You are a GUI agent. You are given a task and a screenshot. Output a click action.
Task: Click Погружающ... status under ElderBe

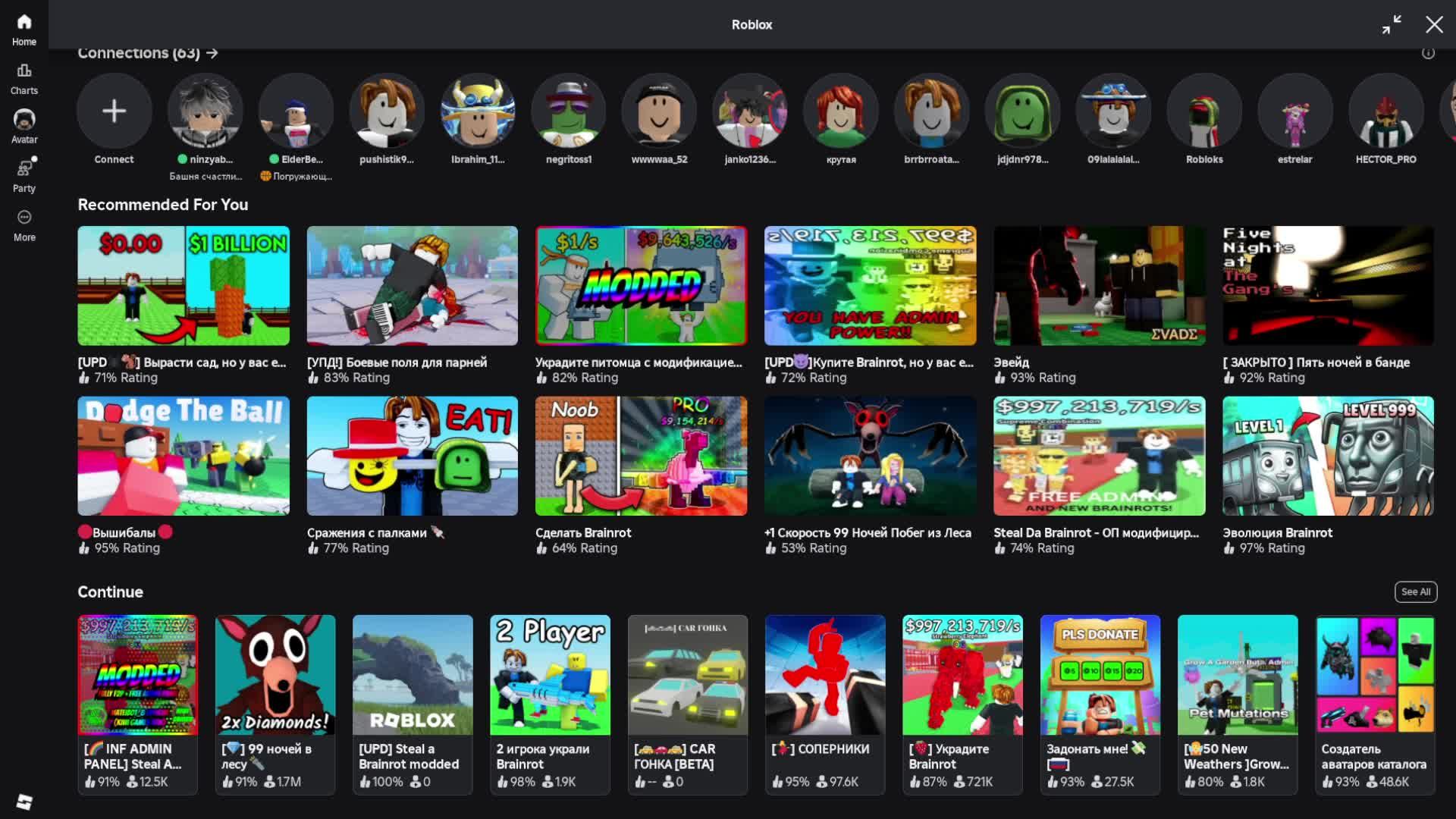pos(297,177)
